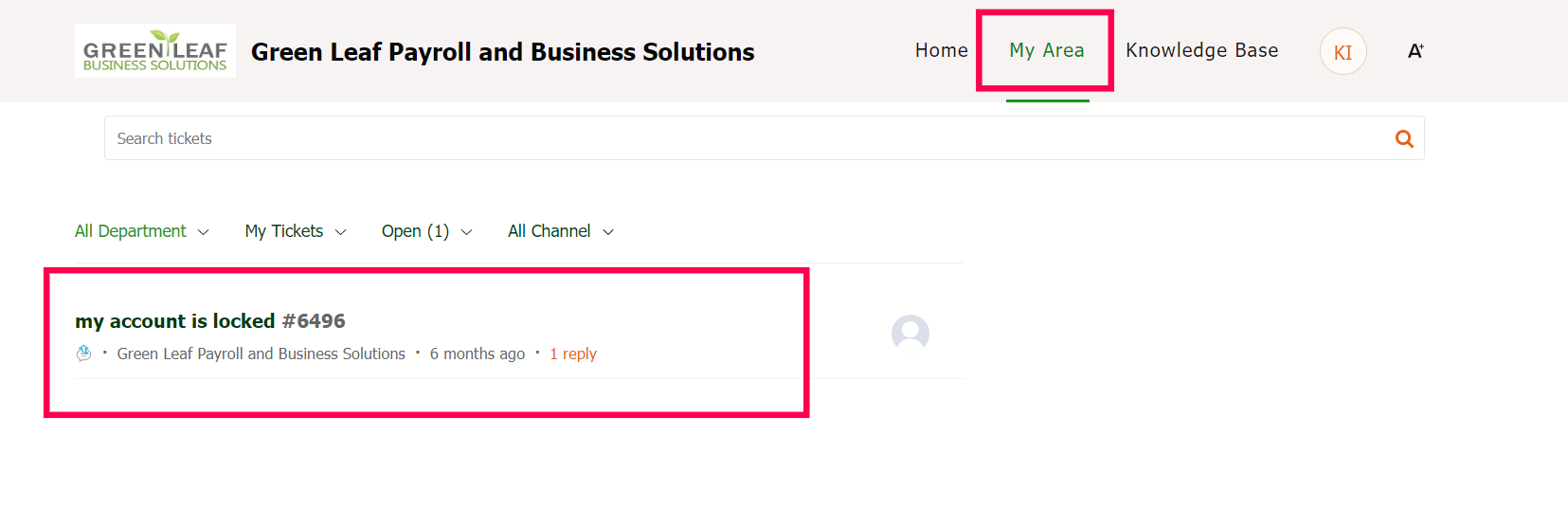Open the KI user avatar menu
The height and width of the screenshot is (508, 1568).
pyautogui.click(x=1343, y=52)
